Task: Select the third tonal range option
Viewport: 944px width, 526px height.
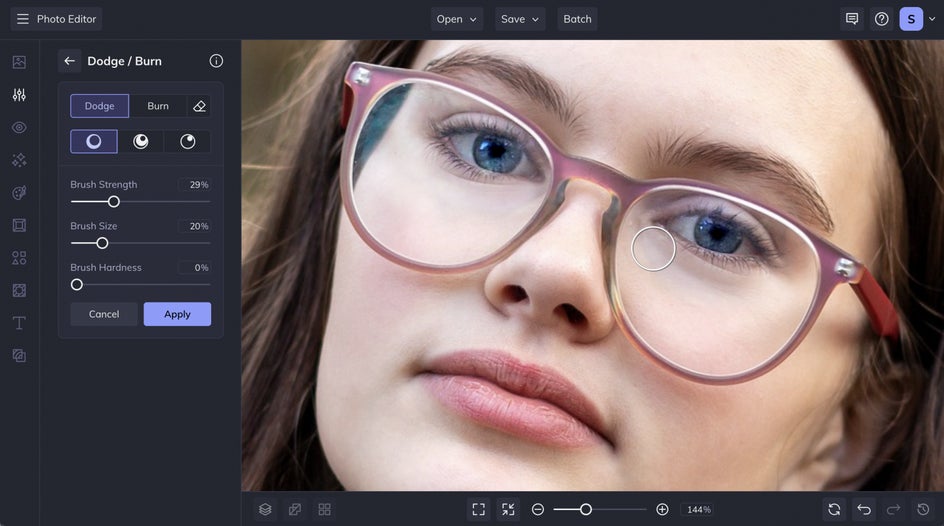Action: 188,141
